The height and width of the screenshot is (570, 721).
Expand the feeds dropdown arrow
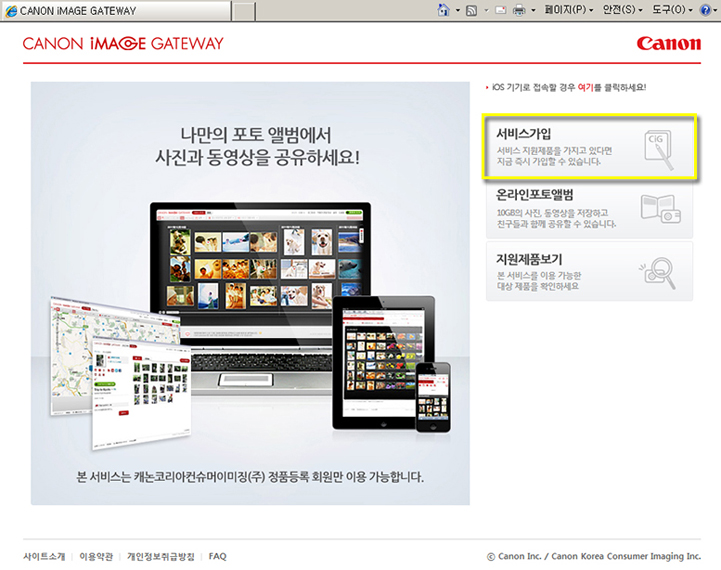pos(486,10)
